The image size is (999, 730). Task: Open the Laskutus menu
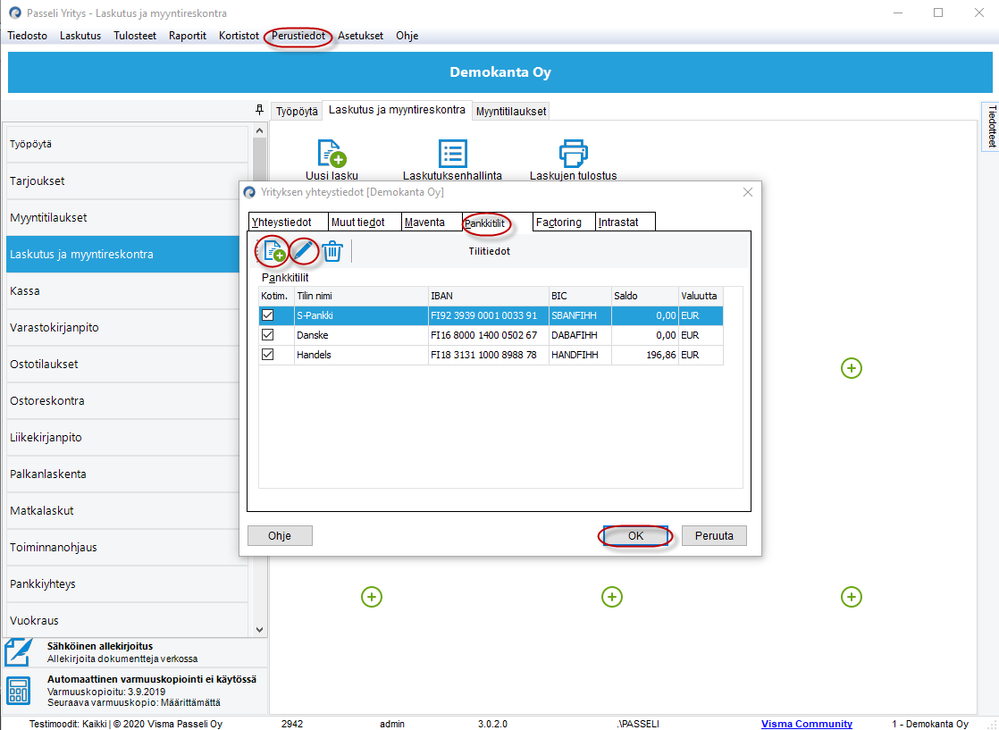80,36
